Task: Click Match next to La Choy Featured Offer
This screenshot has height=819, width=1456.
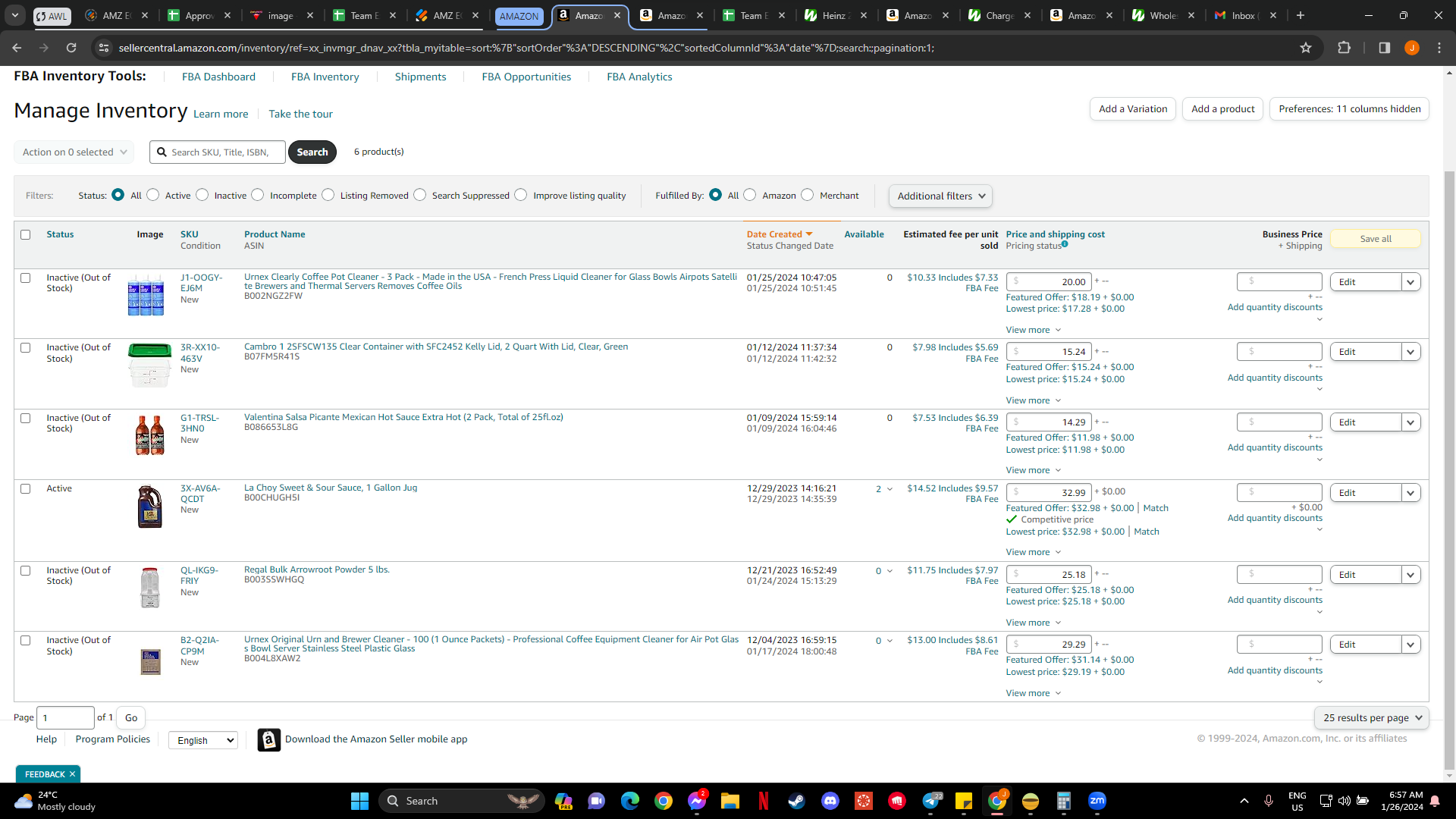Action: pyautogui.click(x=1156, y=508)
